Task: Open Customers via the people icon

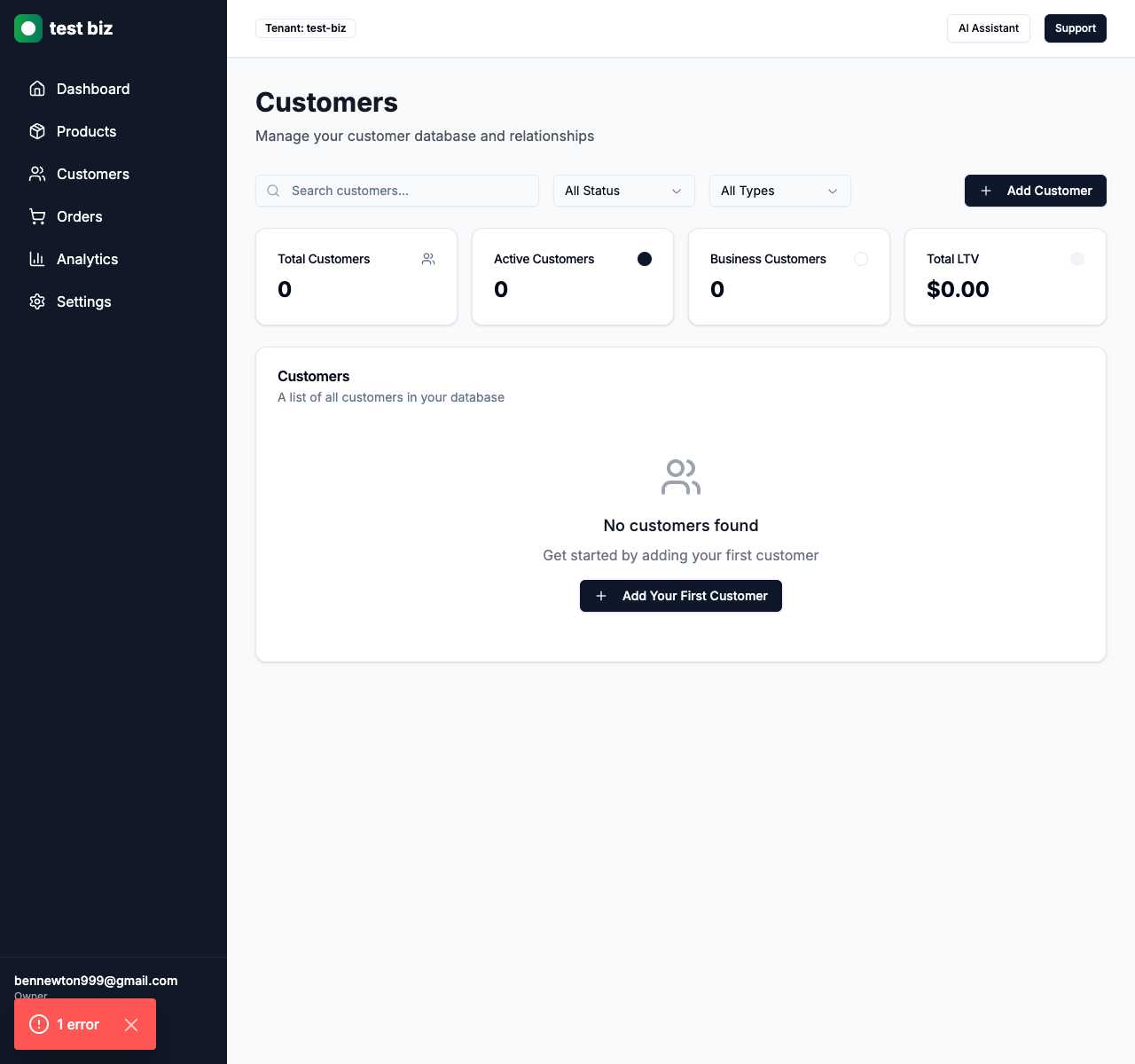Action: (37, 174)
